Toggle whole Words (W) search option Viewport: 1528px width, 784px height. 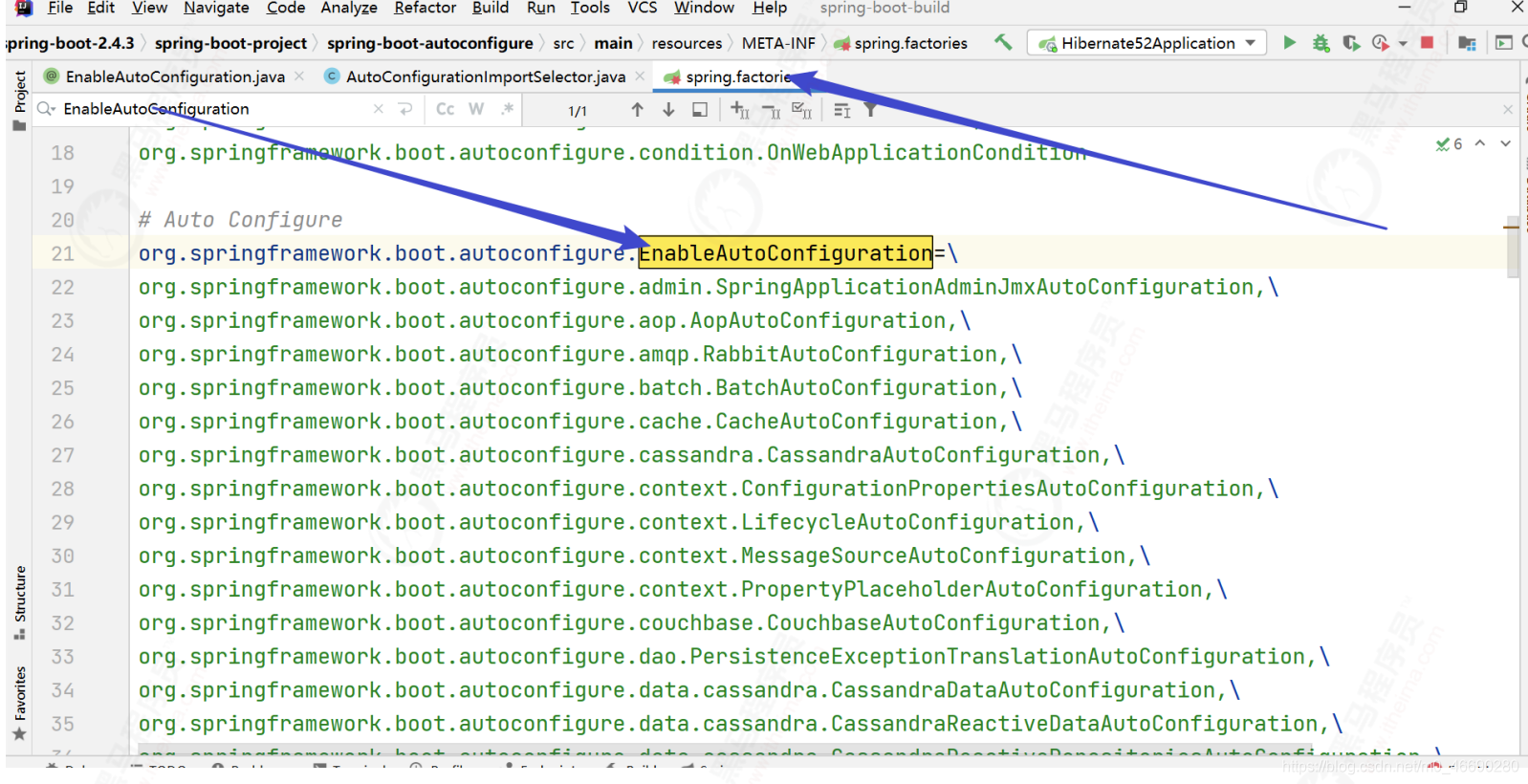pos(476,109)
